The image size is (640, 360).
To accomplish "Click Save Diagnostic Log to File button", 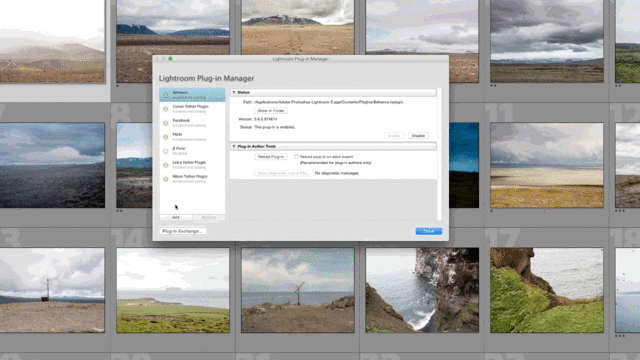I will pos(284,173).
